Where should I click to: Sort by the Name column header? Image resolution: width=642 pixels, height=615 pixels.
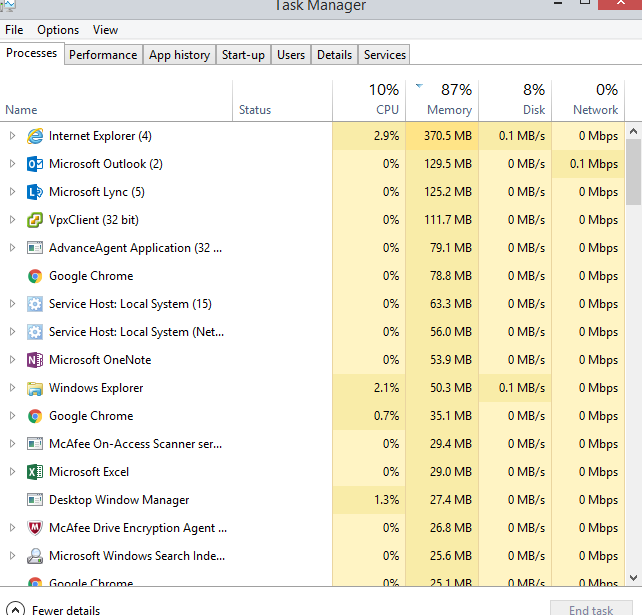[116, 101]
